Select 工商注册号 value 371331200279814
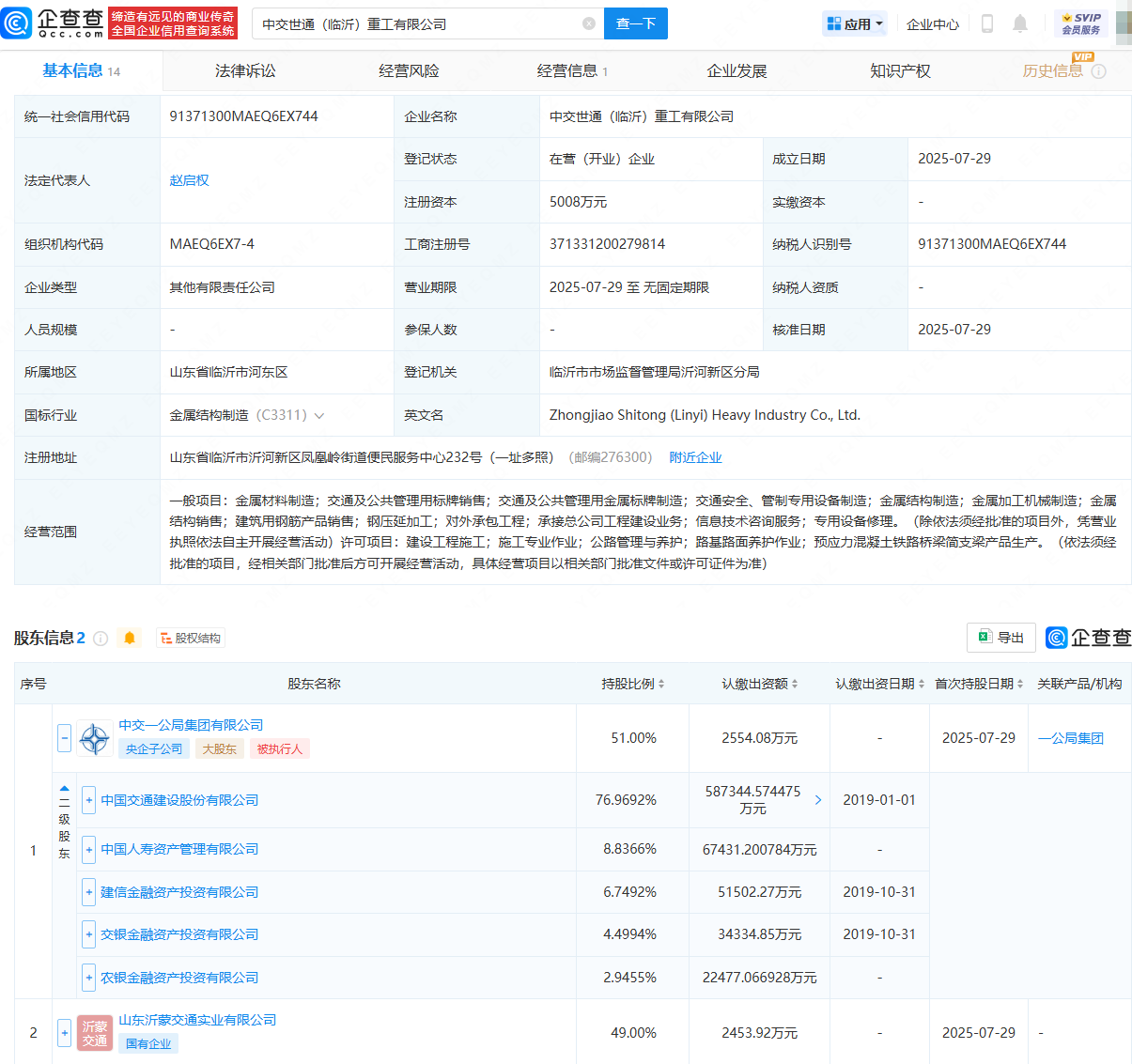 pos(607,244)
